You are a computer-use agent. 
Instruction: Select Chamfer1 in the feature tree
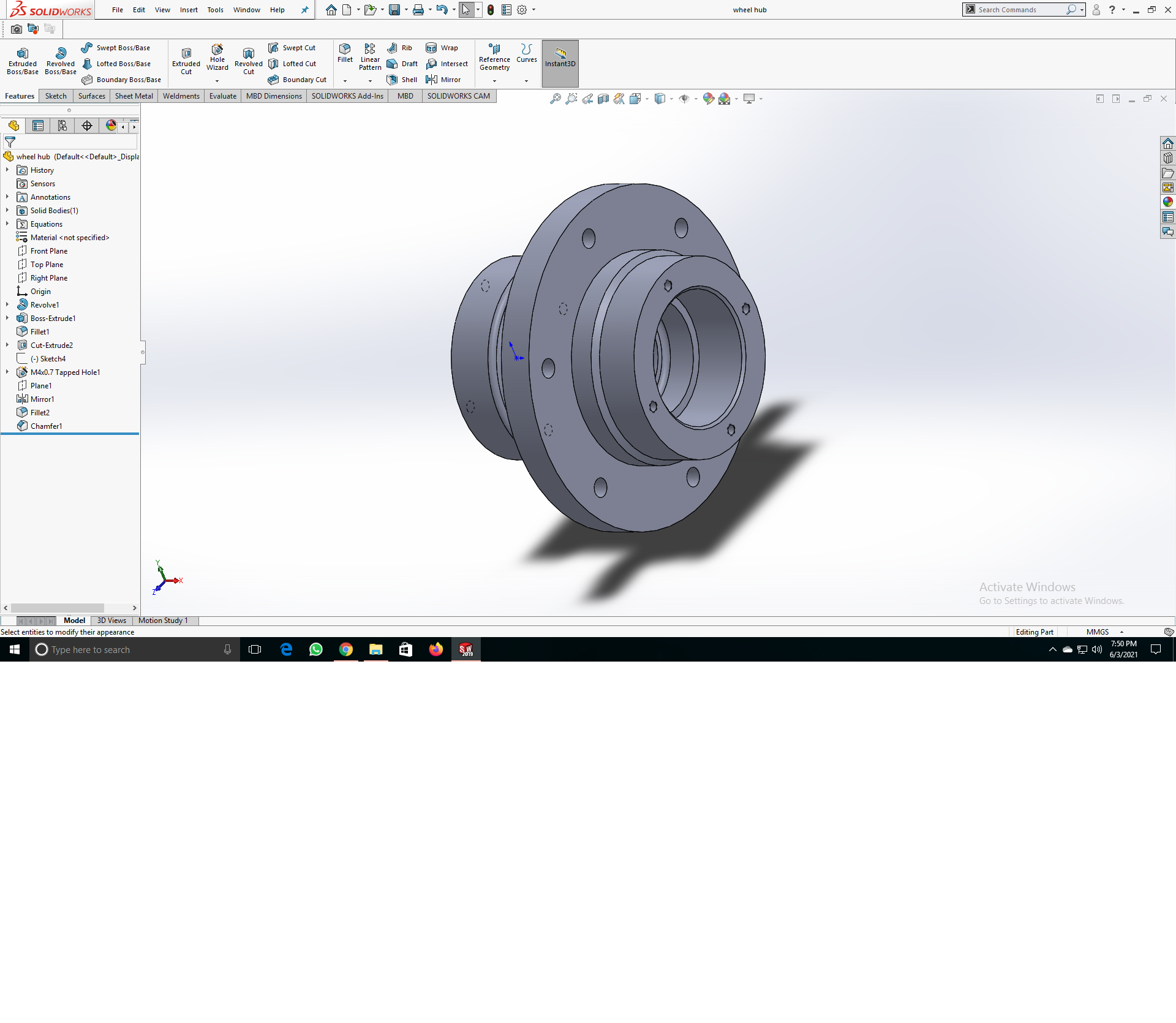click(x=46, y=426)
